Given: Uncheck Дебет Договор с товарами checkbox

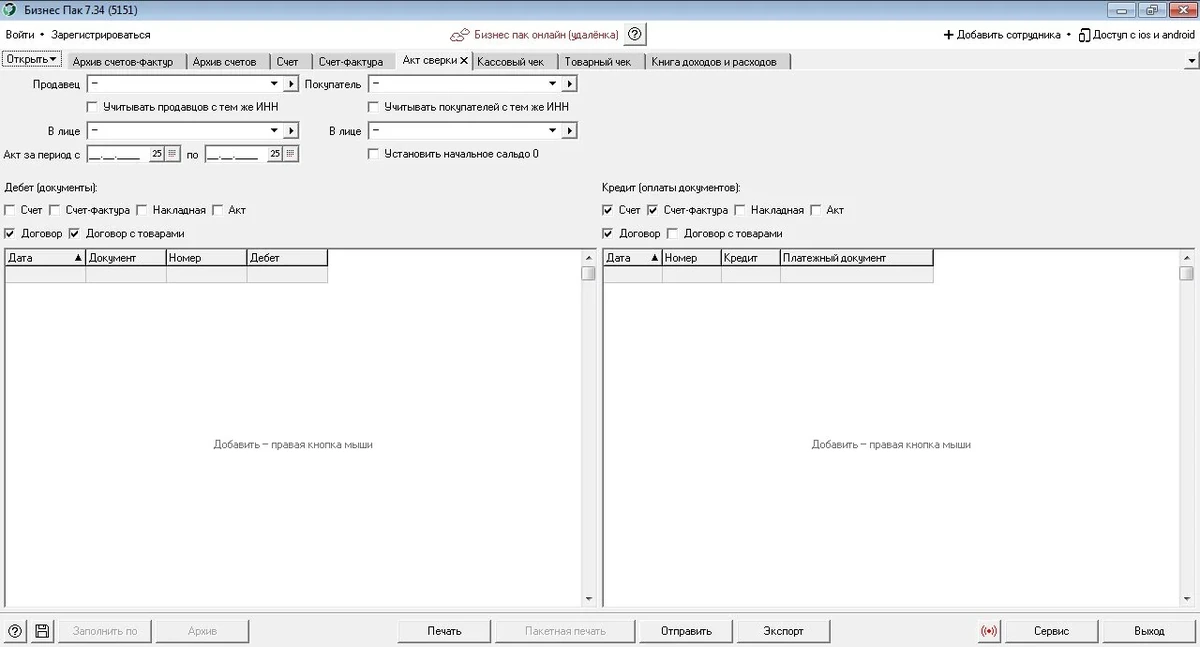Looking at the screenshot, I should coord(74,234).
